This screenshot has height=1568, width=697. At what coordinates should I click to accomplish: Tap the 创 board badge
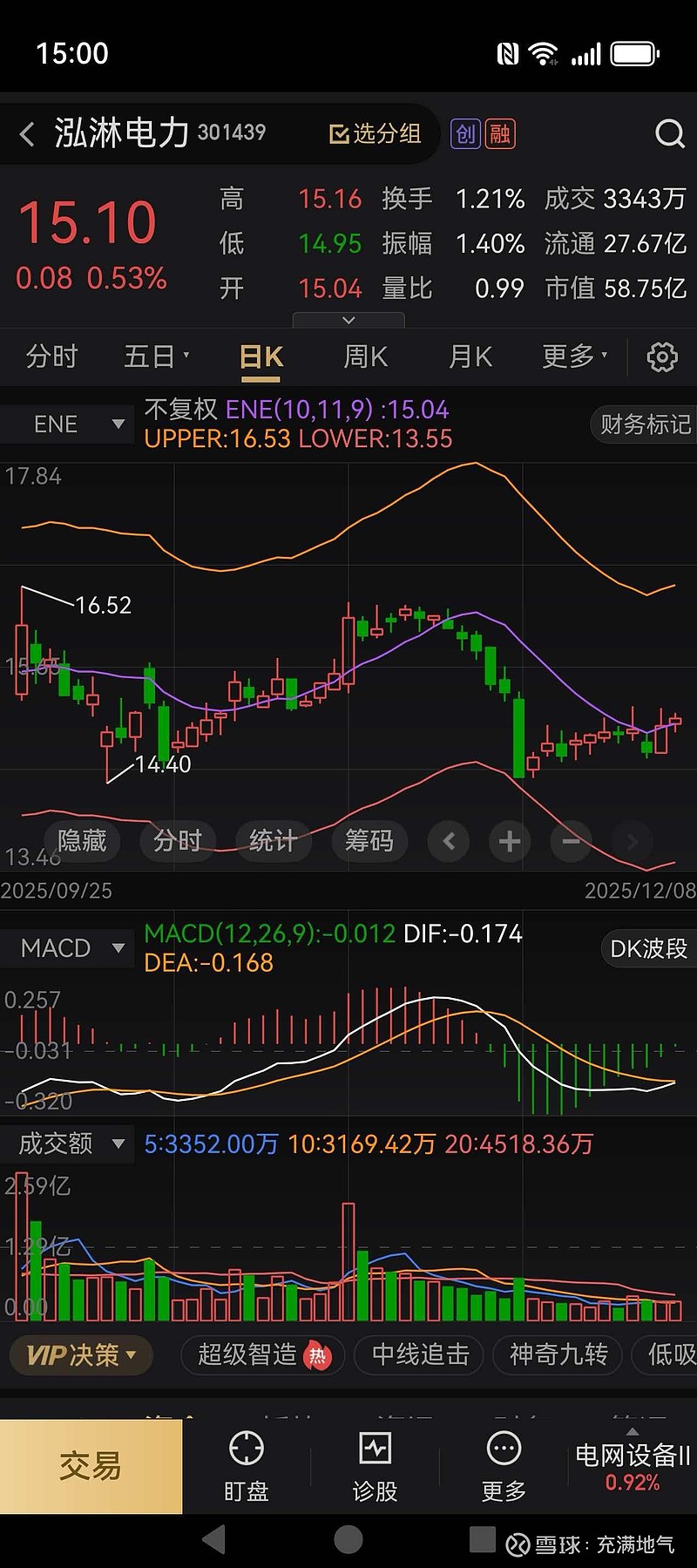(x=465, y=133)
